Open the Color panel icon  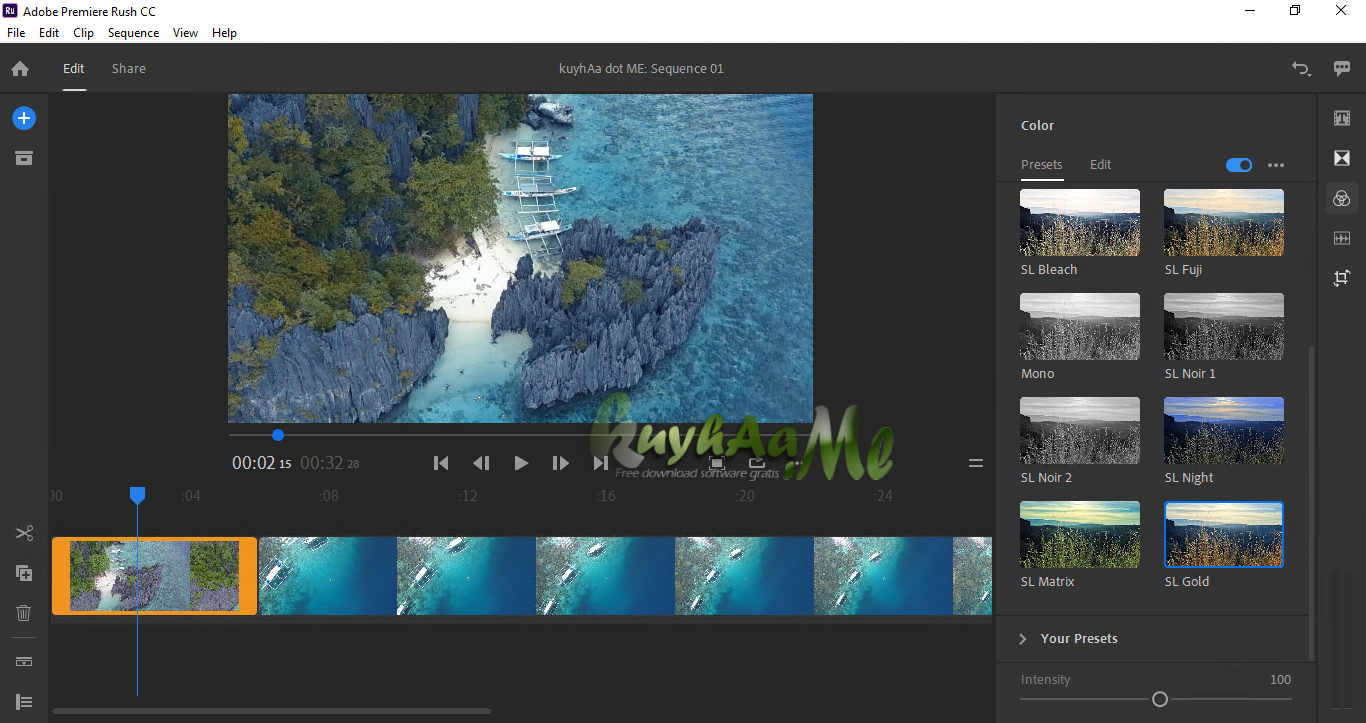click(1342, 198)
